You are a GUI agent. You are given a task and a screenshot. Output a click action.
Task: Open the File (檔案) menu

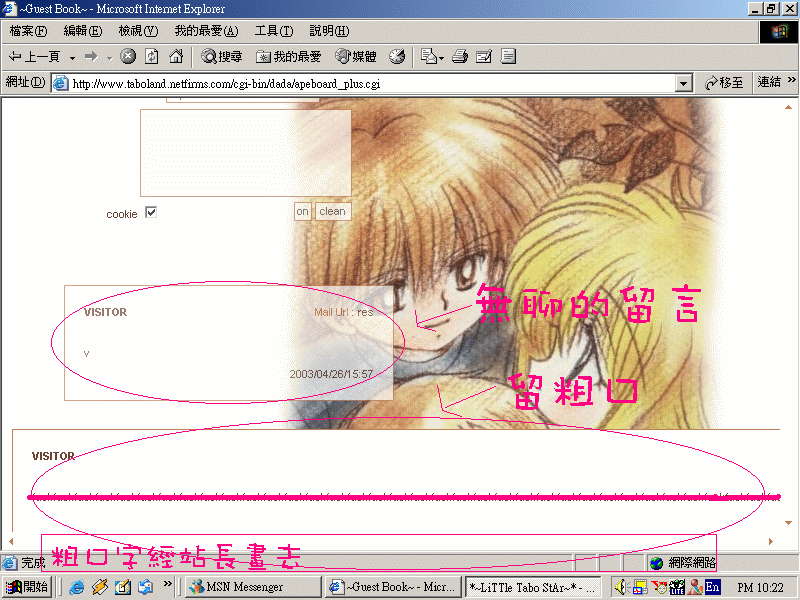pyautogui.click(x=28, y=31)
